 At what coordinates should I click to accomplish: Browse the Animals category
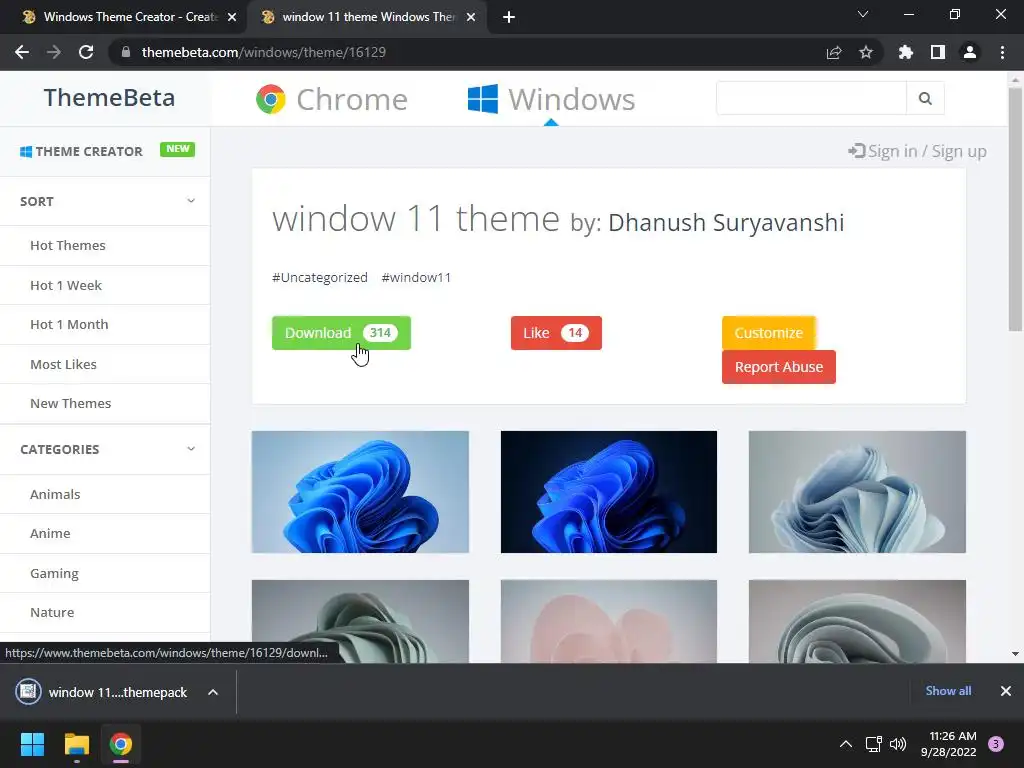(x=55, y=494)
